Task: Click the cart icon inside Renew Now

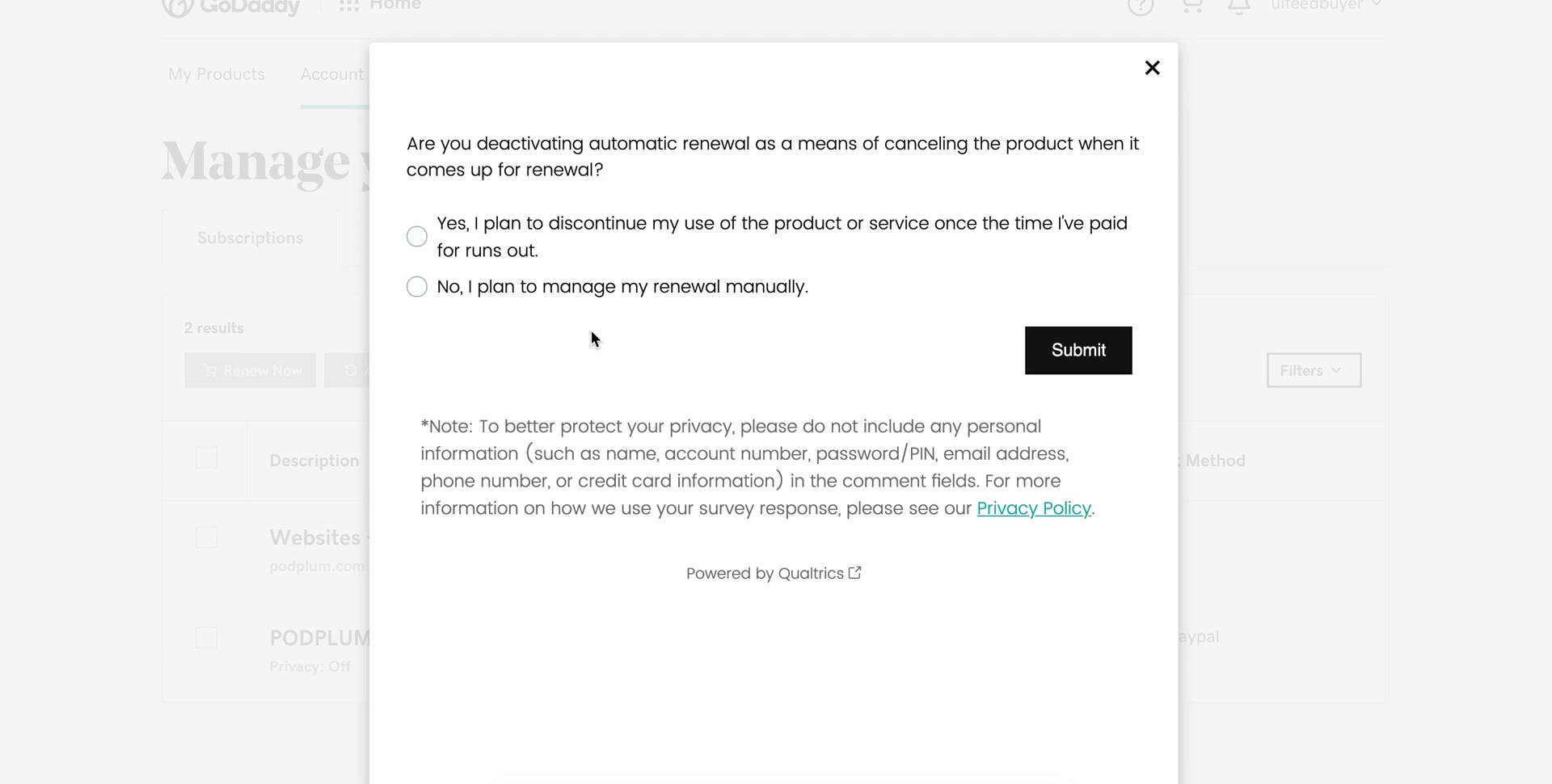Action: click(209, 370)
